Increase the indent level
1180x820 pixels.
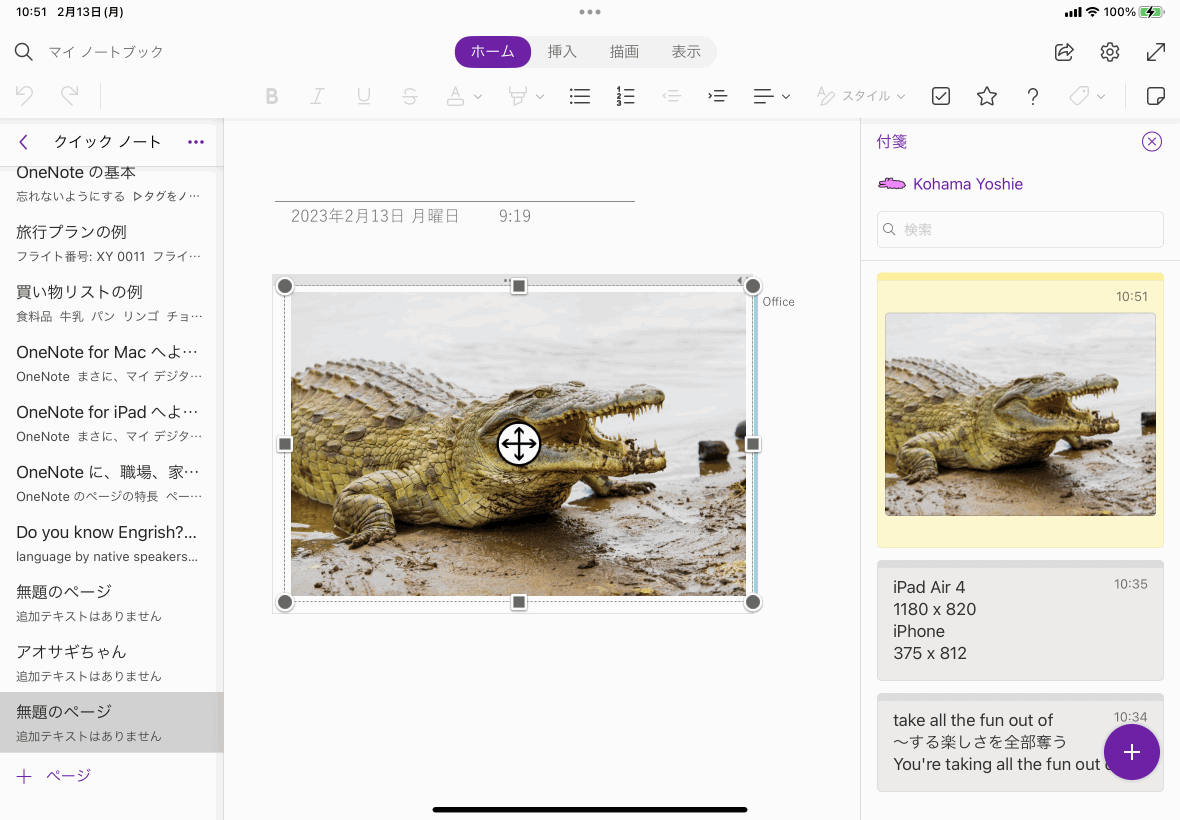[x=717, y=96]
